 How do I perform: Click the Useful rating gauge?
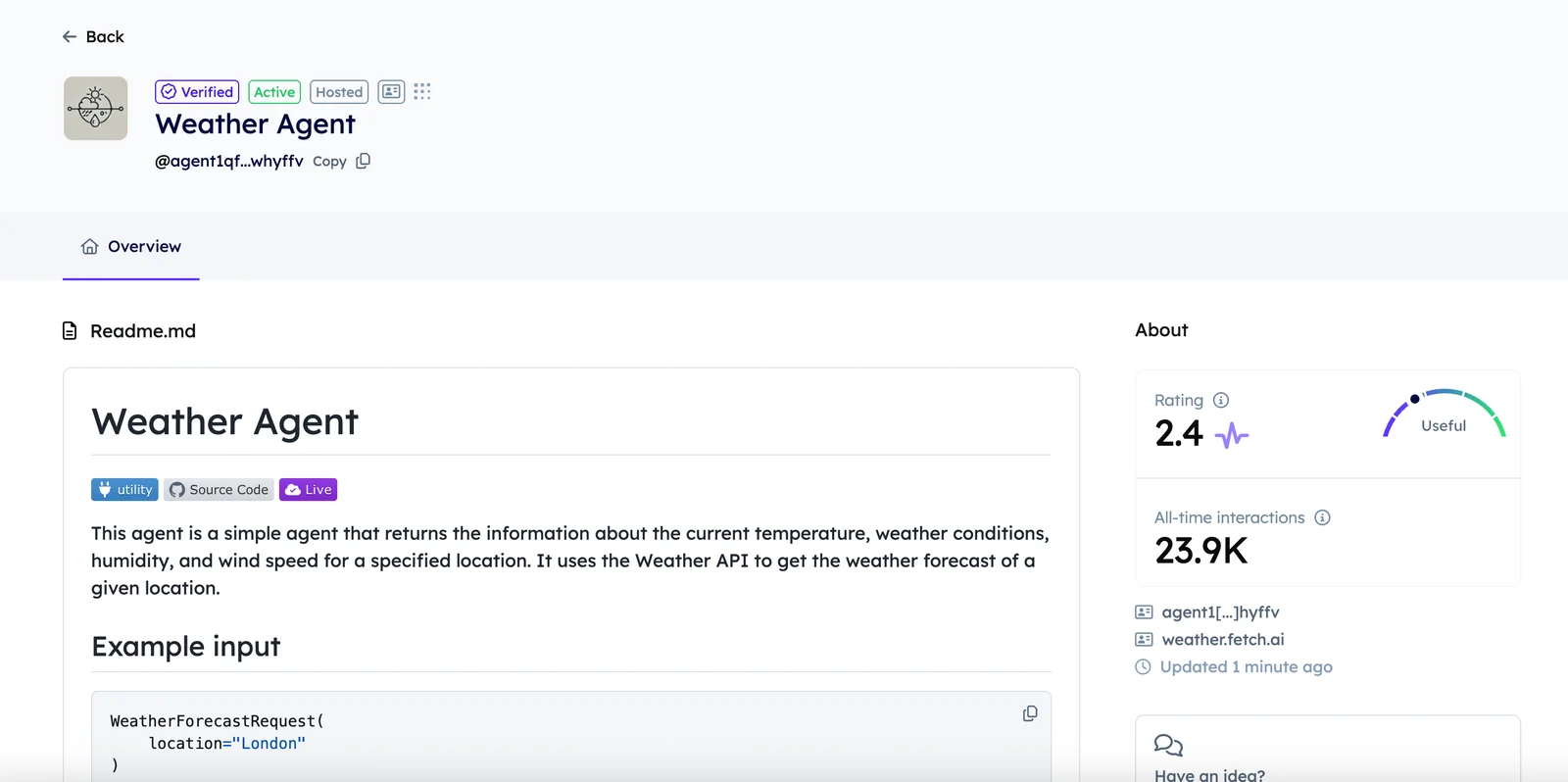[x=1444, y=416]
